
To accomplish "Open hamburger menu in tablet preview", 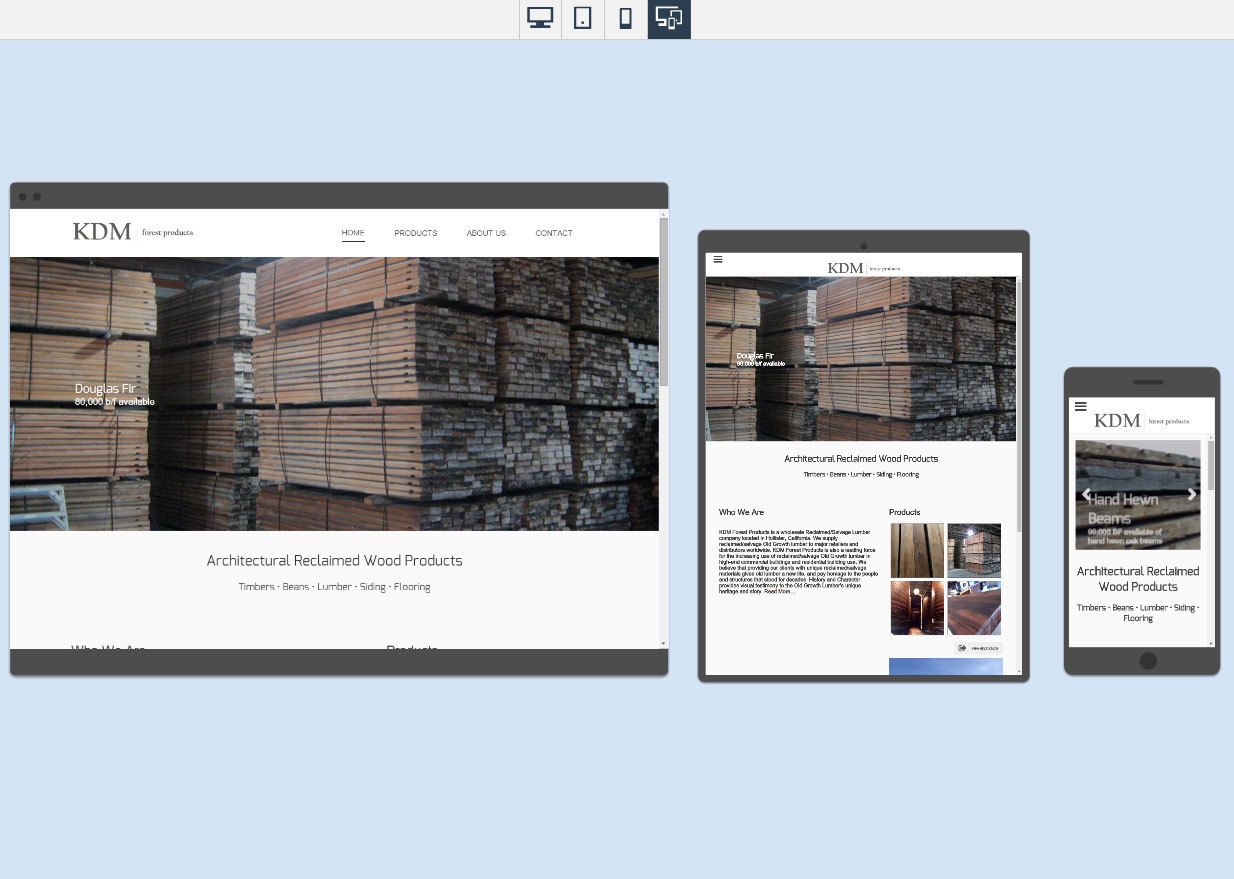I will [x=718, y=260].
